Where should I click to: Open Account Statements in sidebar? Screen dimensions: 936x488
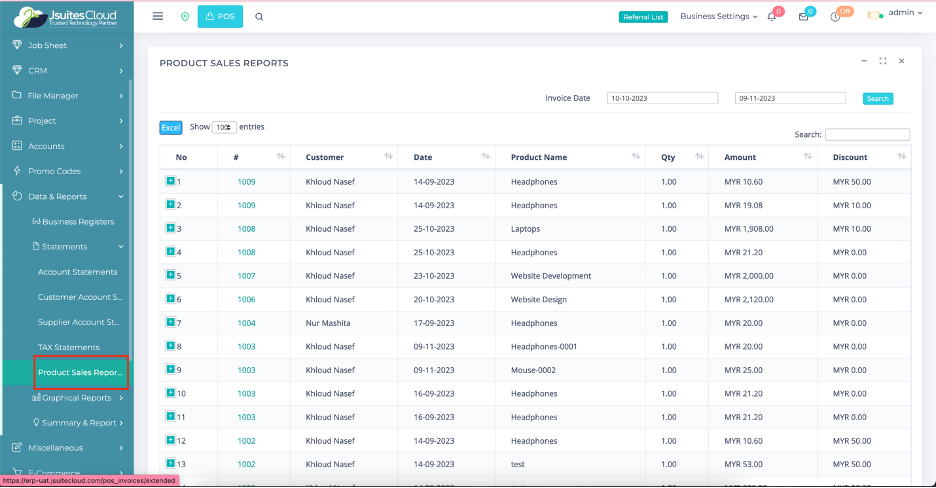(77, 272)
